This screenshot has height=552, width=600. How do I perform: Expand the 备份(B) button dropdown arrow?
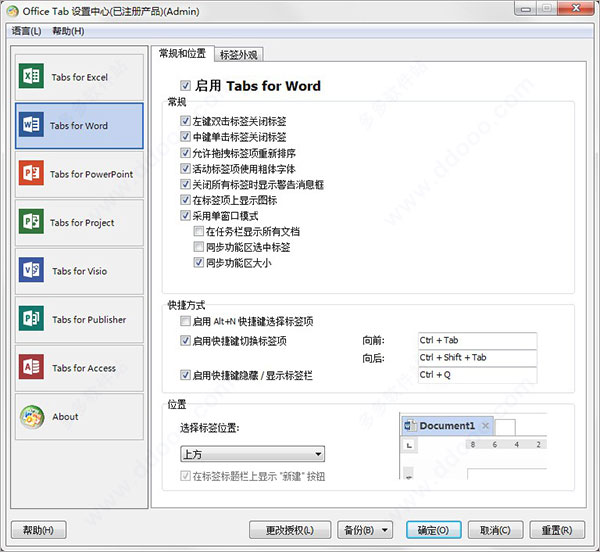[385, 530]
